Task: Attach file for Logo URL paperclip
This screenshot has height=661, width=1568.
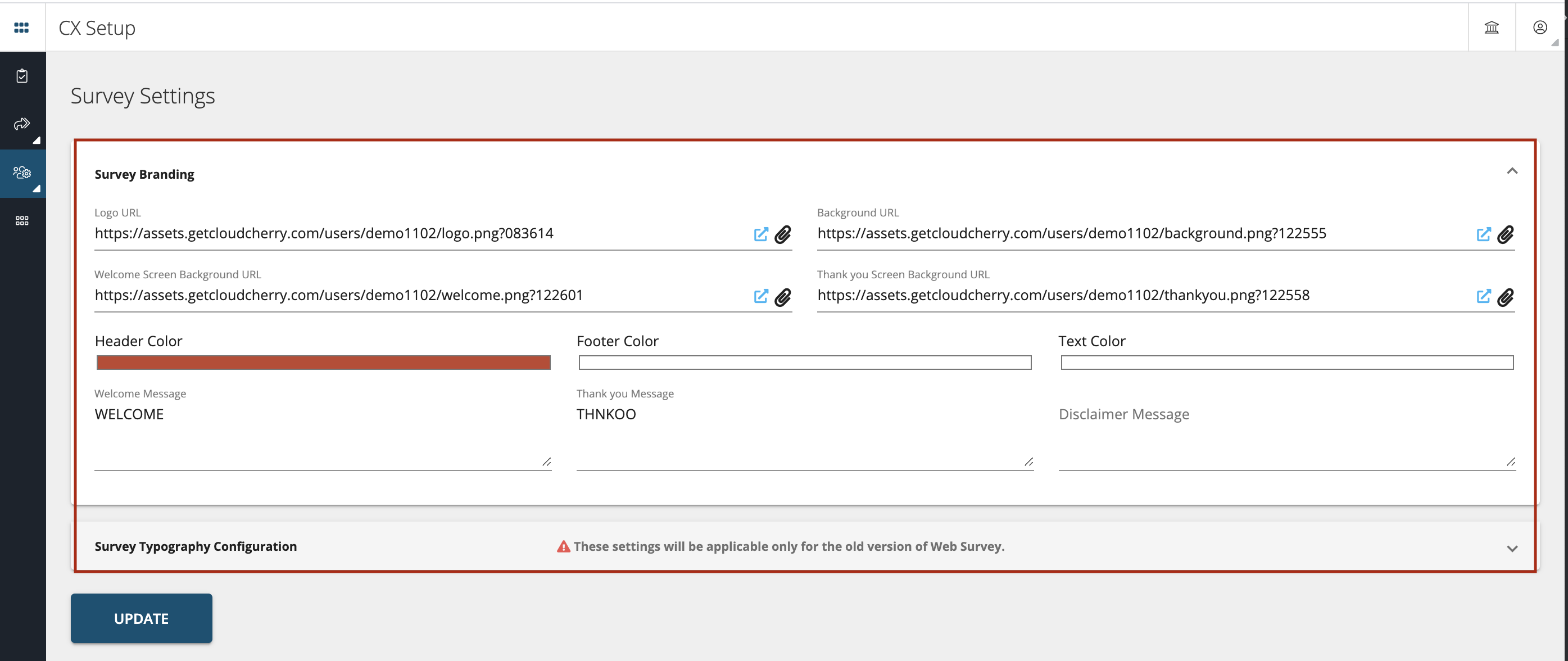Action: [x=783, y=234]
